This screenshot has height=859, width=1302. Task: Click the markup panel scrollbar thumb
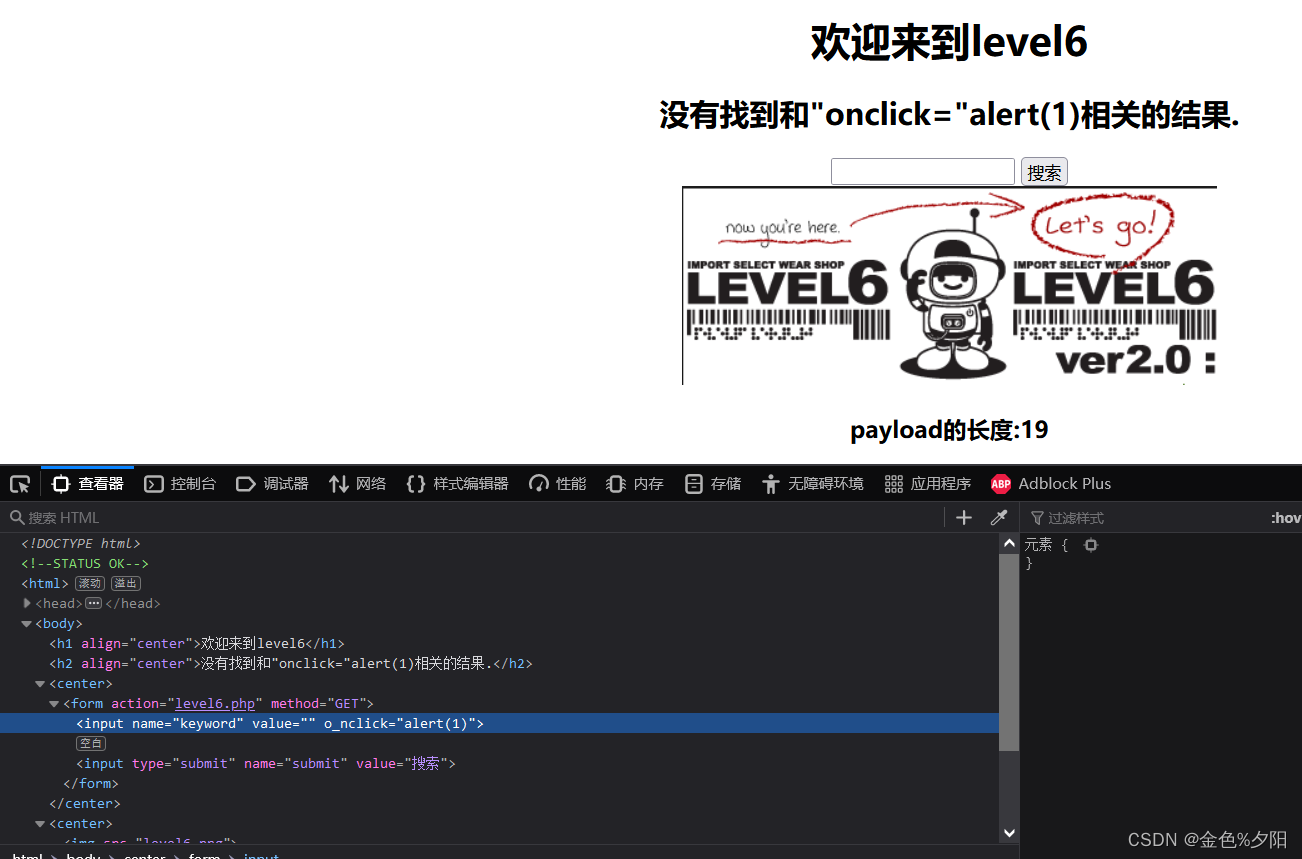1009,652
